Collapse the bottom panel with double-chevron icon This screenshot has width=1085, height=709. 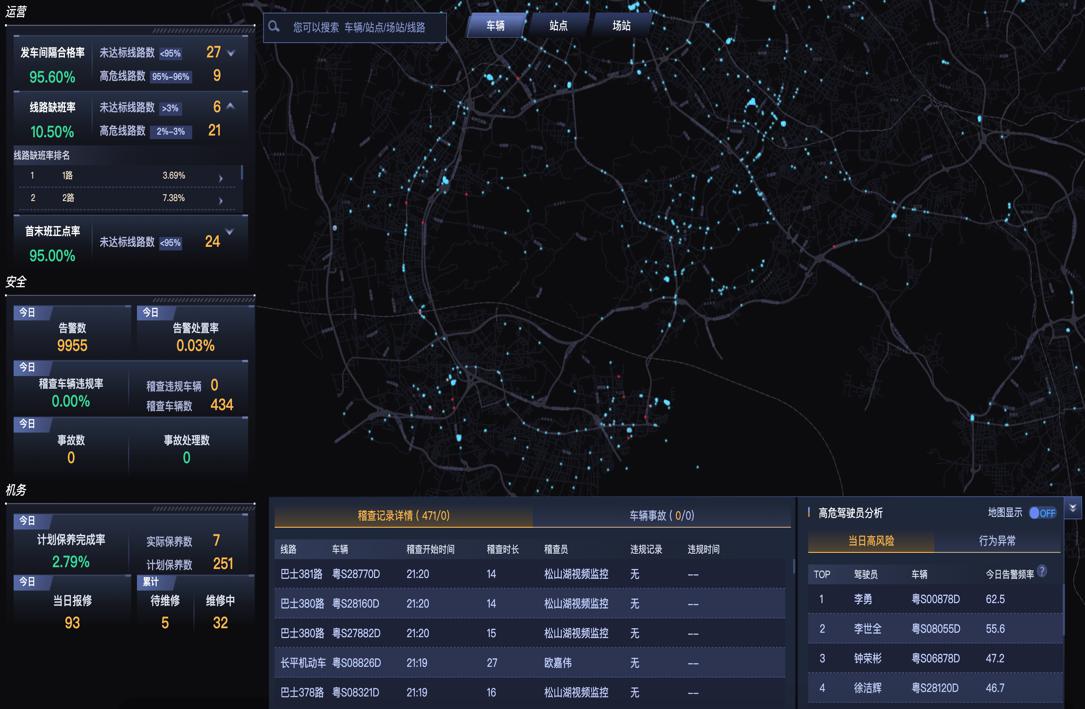pyautogui.click(x=1072, y=508)
